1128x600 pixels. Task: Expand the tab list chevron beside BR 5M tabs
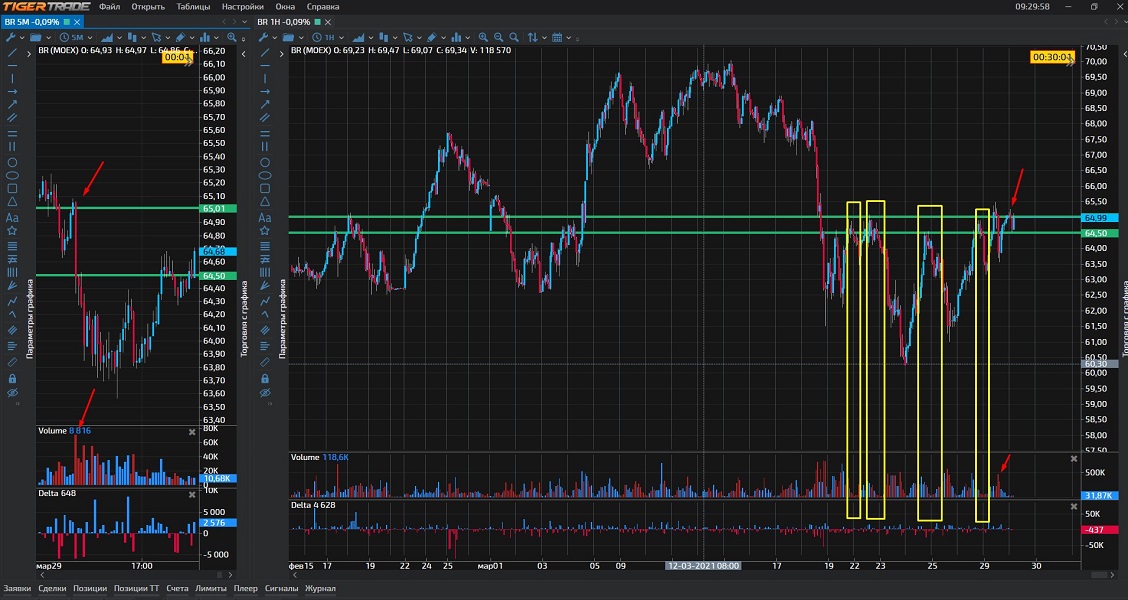(x=245, y=22)
